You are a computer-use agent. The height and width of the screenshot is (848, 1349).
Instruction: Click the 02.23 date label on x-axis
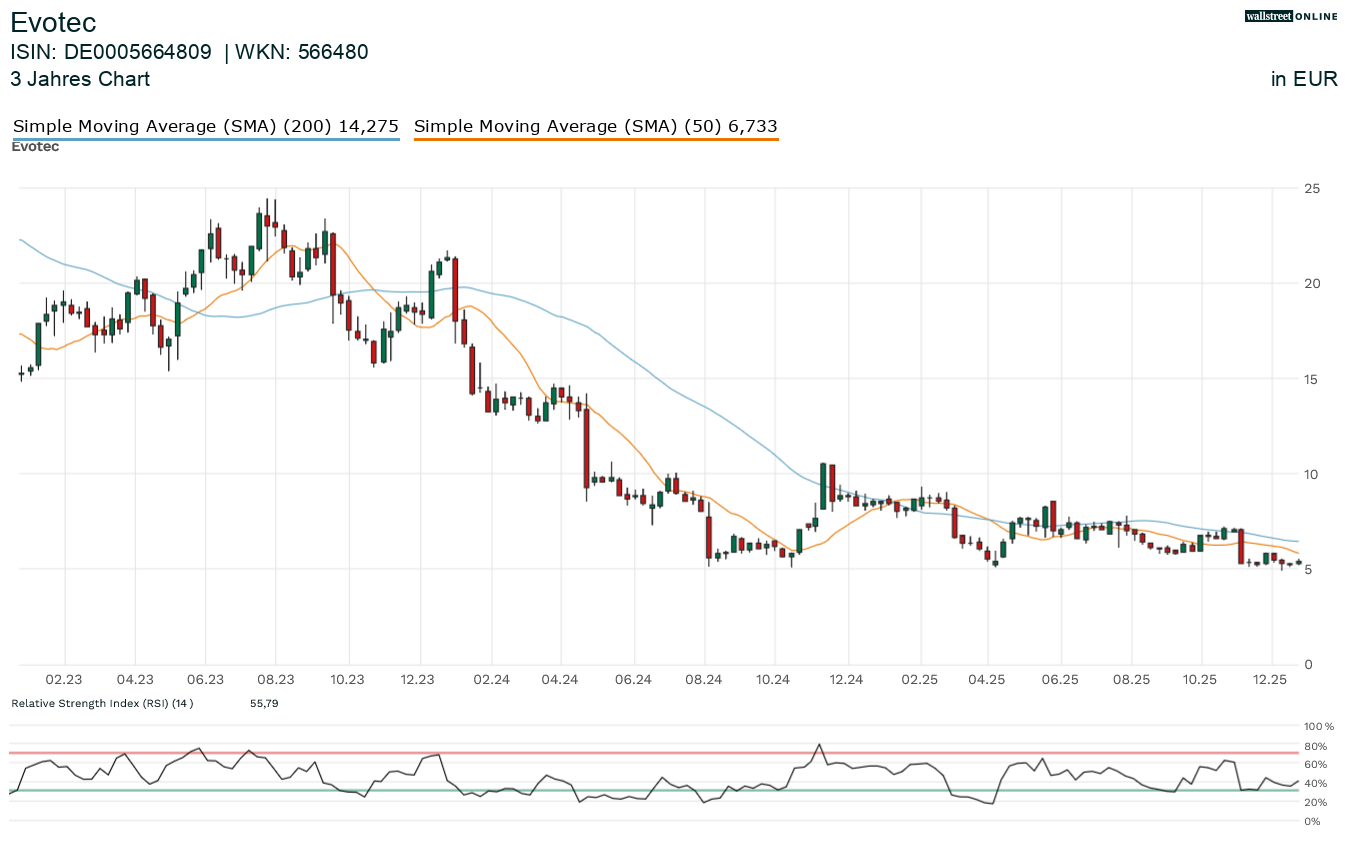[64, 680]
